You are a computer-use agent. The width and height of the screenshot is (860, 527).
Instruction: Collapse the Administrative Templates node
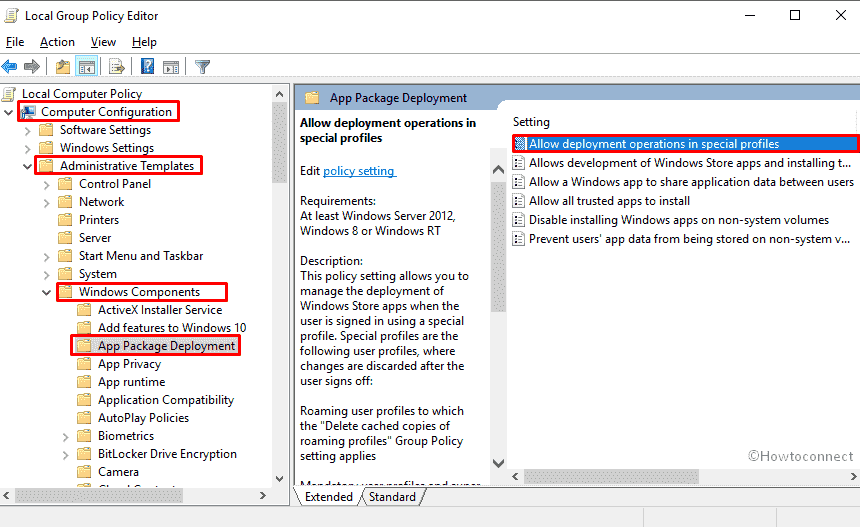click(27, 166)
